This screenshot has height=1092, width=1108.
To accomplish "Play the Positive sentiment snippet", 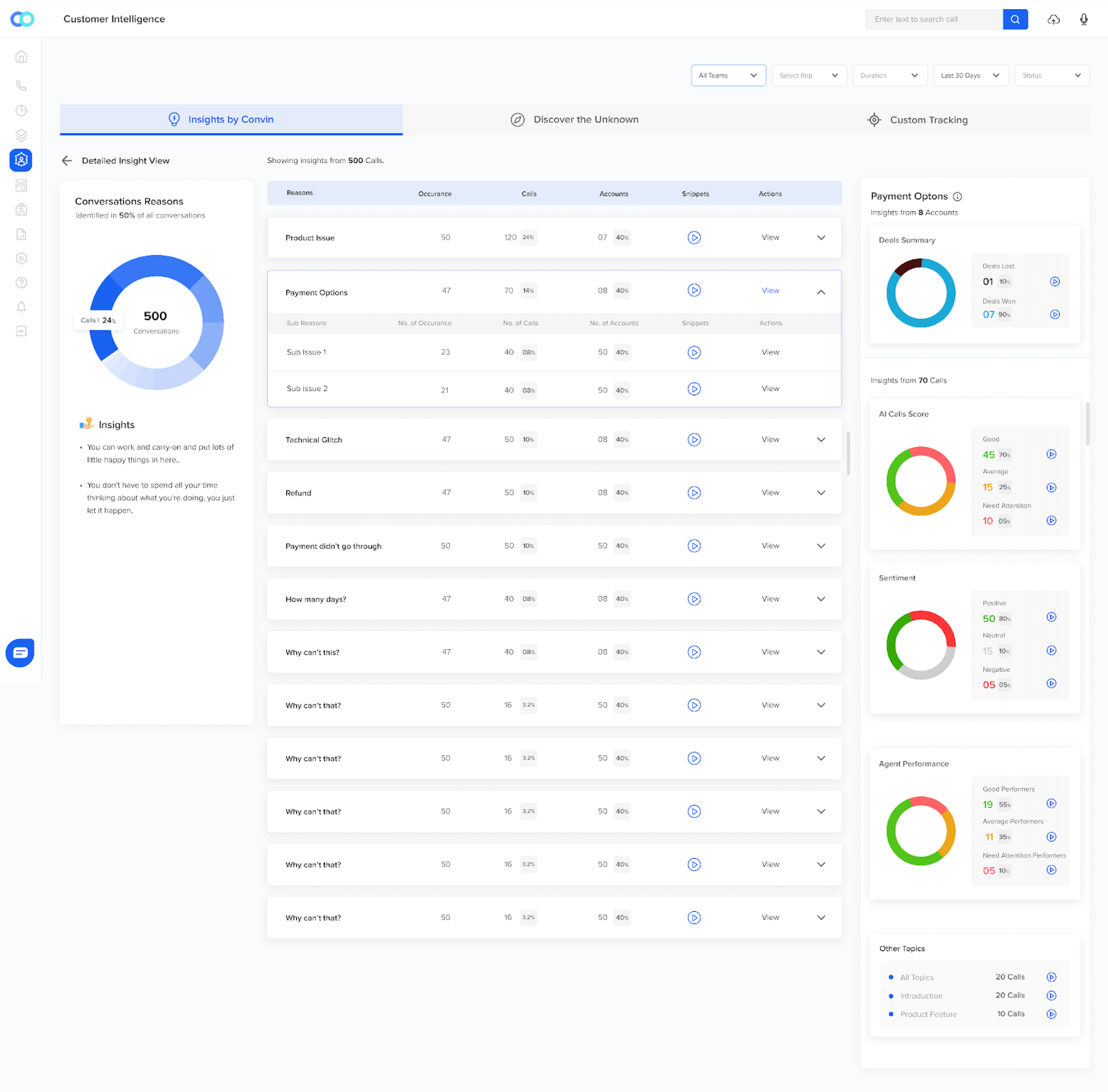I will click(x=1052, y=618).
